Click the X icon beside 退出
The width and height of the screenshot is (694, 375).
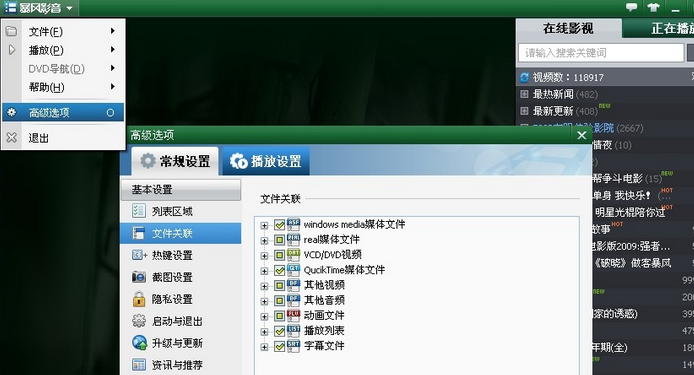pos(12,138)
